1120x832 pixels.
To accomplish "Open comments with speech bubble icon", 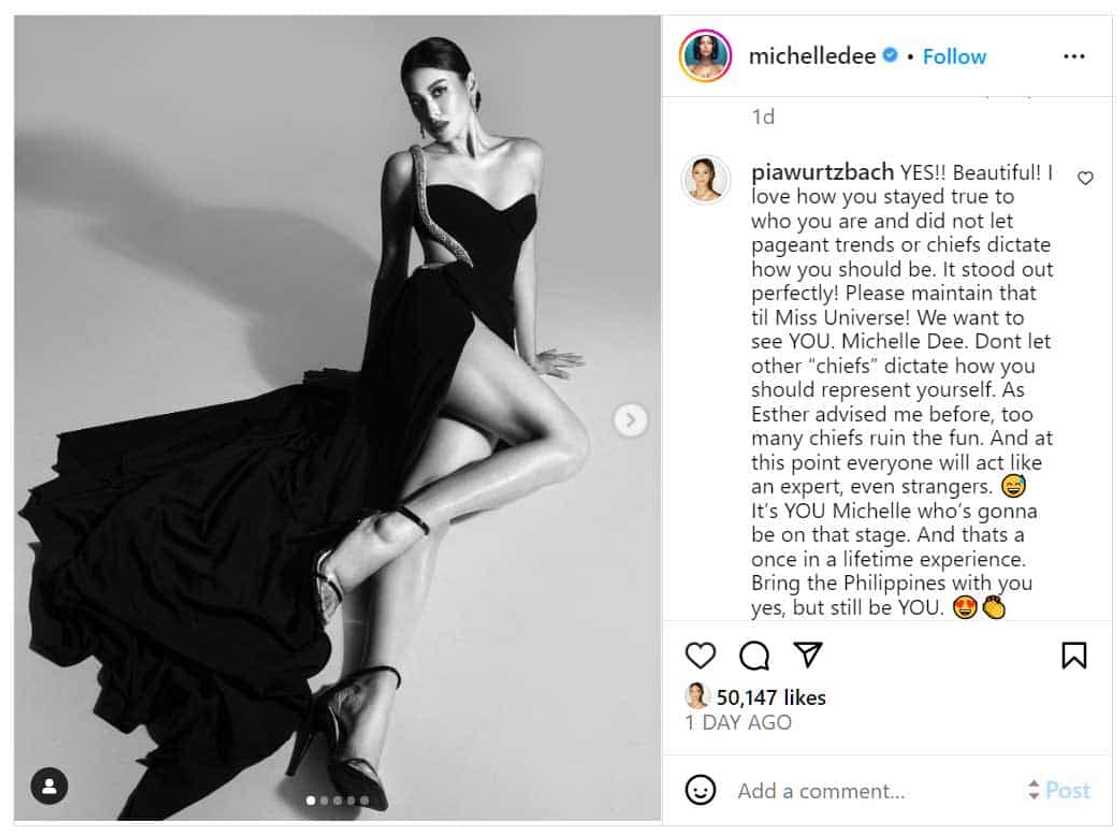I will click(754, 655).
